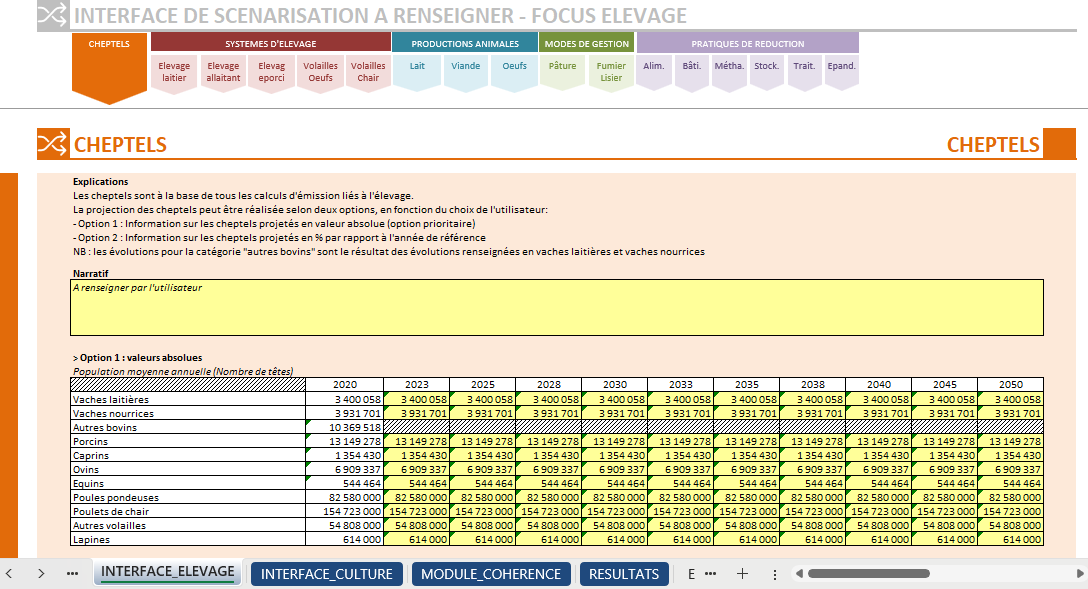Open the RESULTATS sheet tab
This screenshot has width=1088, height=589.
tap(624, 574)
